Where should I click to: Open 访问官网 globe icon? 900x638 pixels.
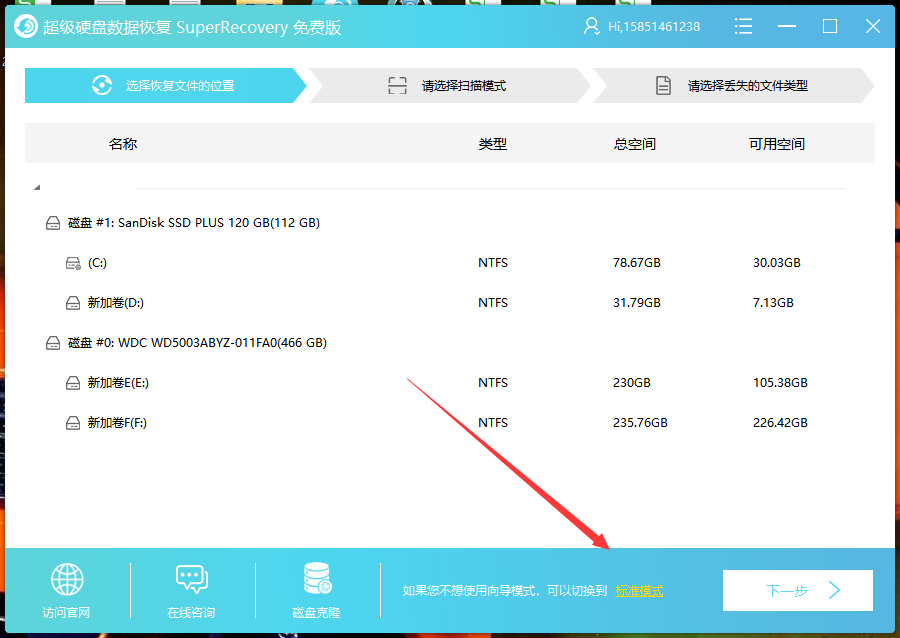click(x=67, y=579)
